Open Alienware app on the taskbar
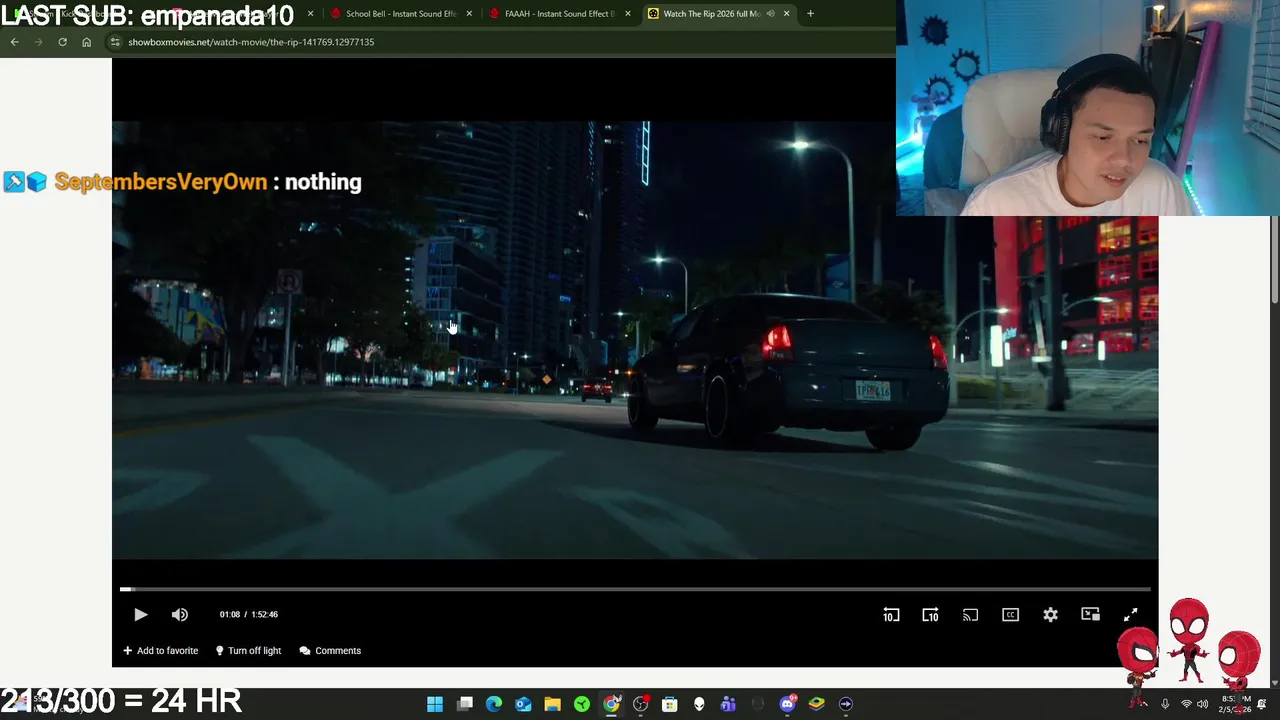Image resolution: width=1280 pixels, height=720 pixels. 699,704
